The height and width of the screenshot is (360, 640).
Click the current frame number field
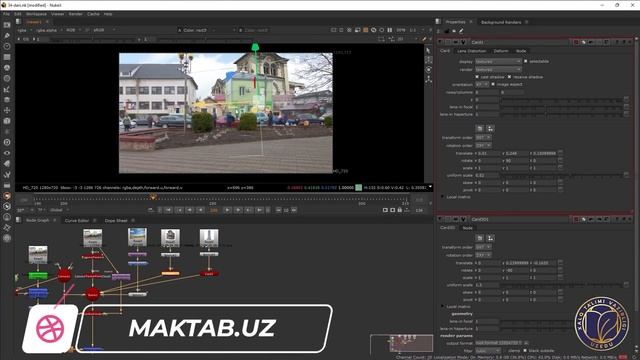[213, 210]
